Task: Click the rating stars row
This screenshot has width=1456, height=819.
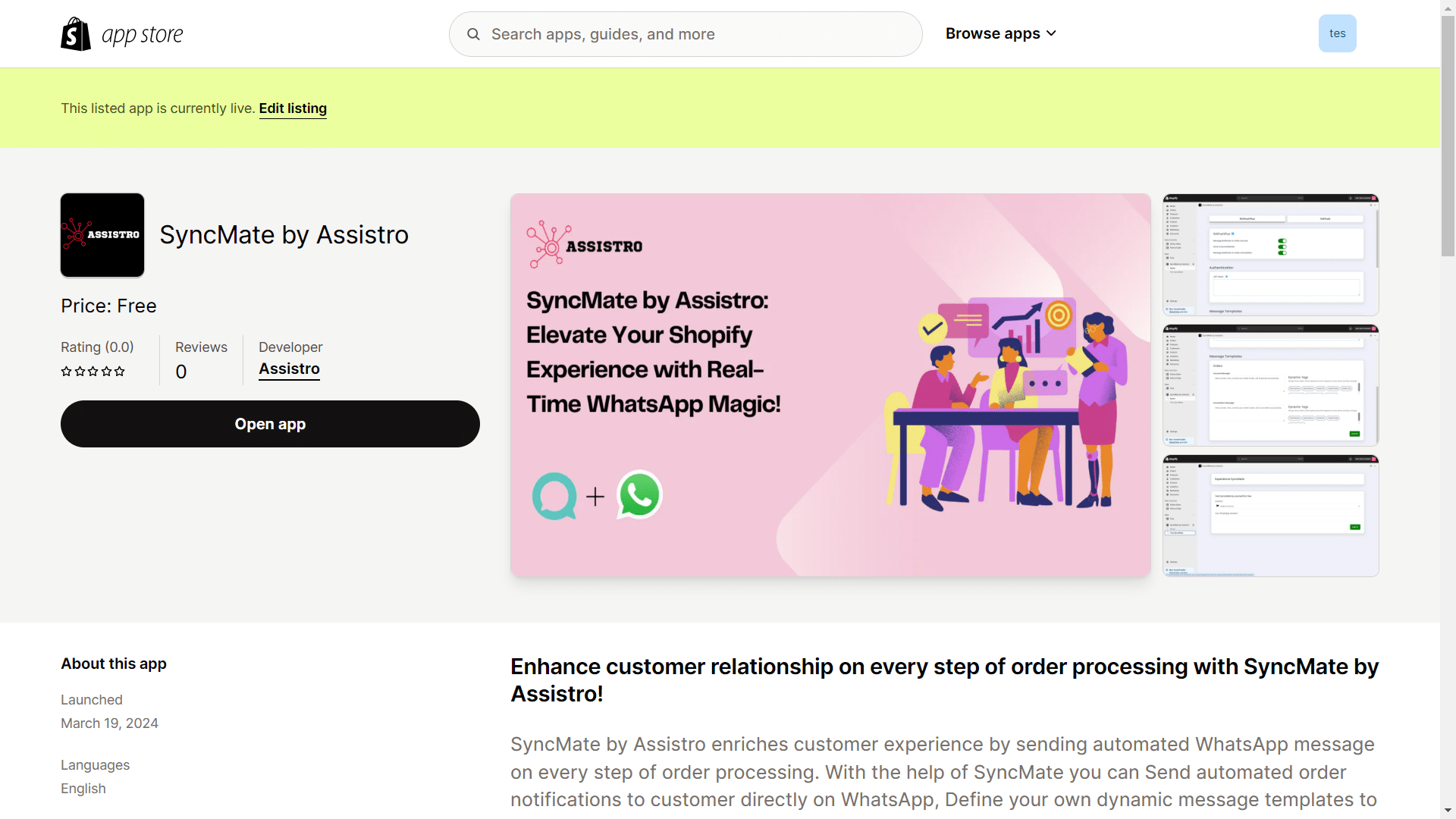Action: (x=93, y=372)
